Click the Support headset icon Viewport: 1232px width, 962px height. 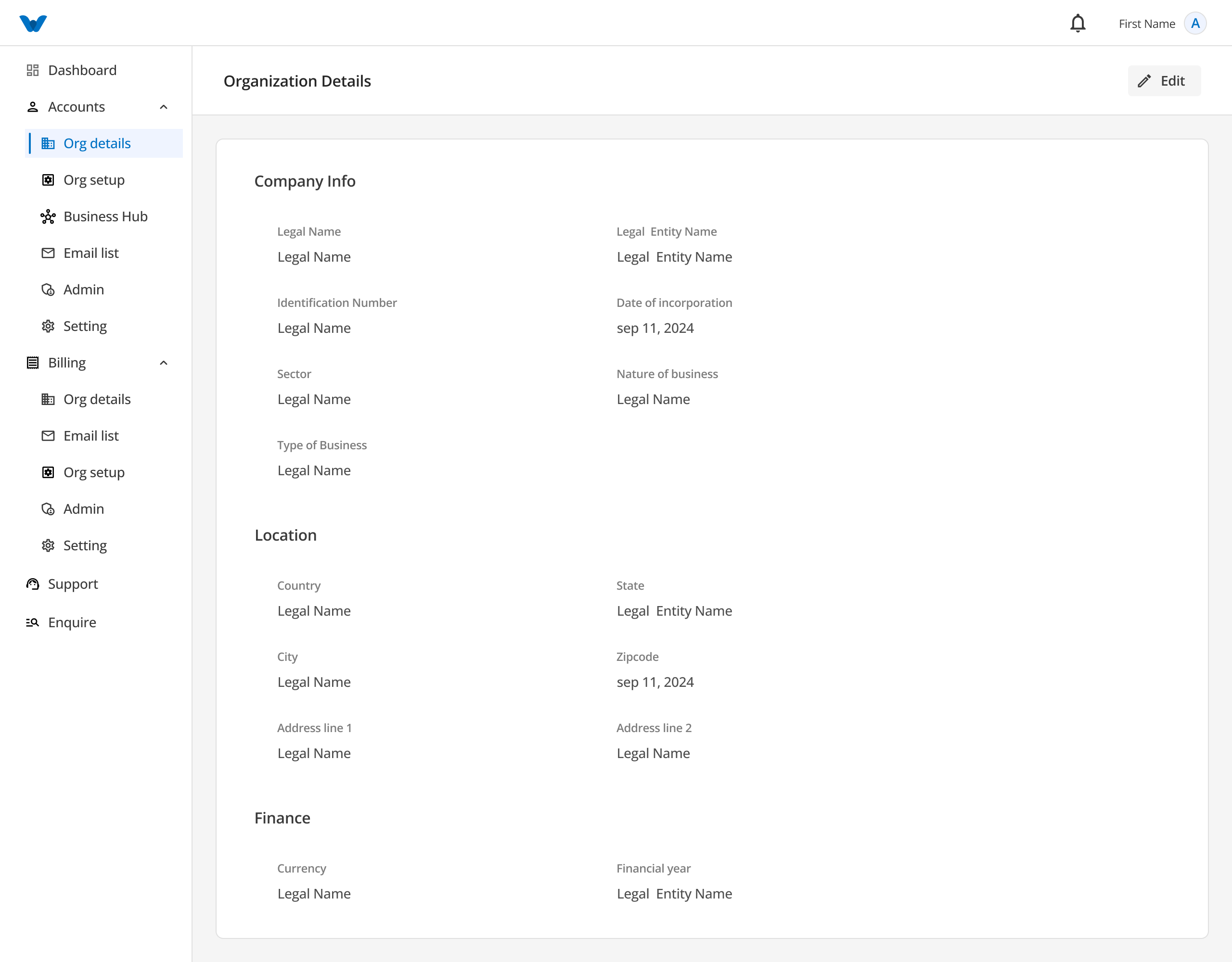(x=33, y=583)
